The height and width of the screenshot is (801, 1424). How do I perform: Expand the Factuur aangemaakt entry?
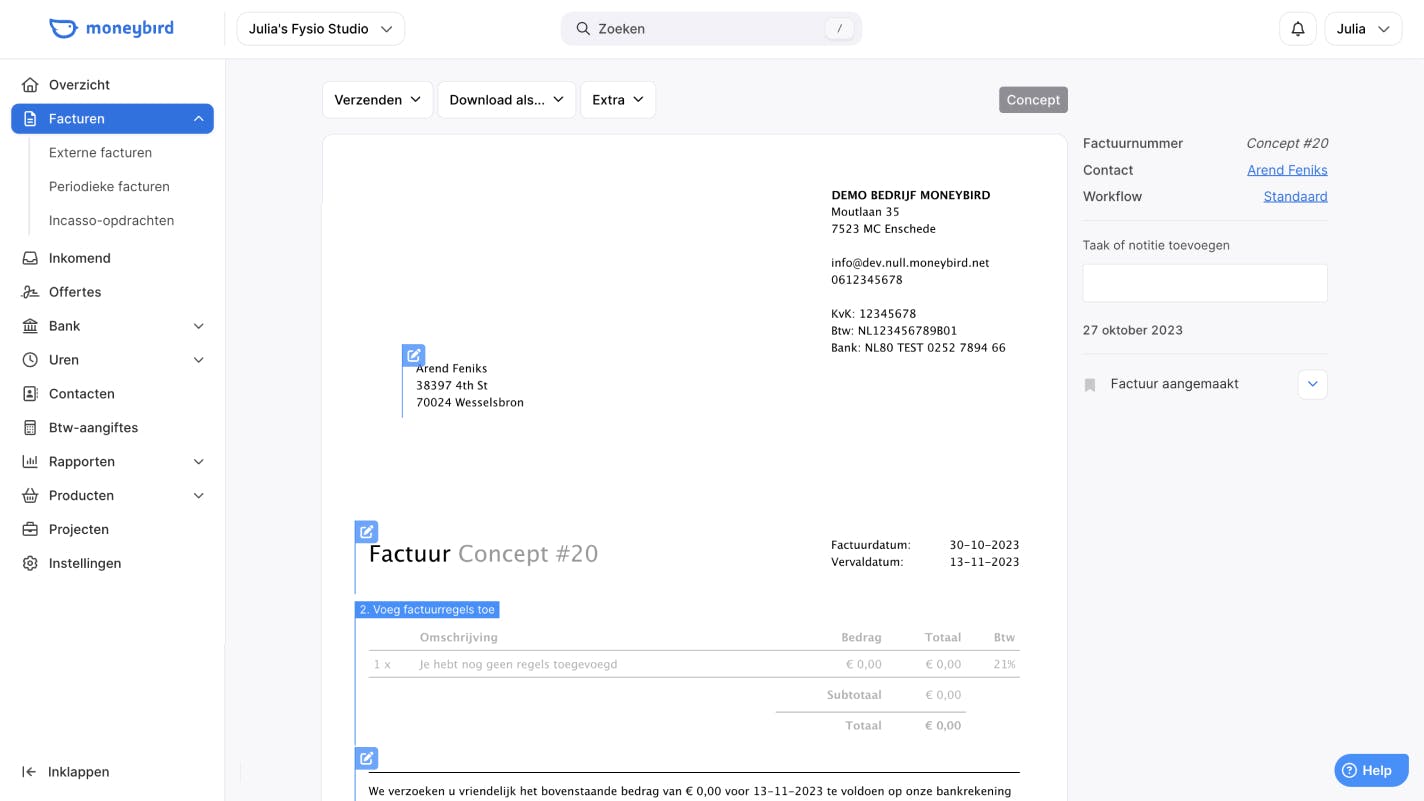1312,384
